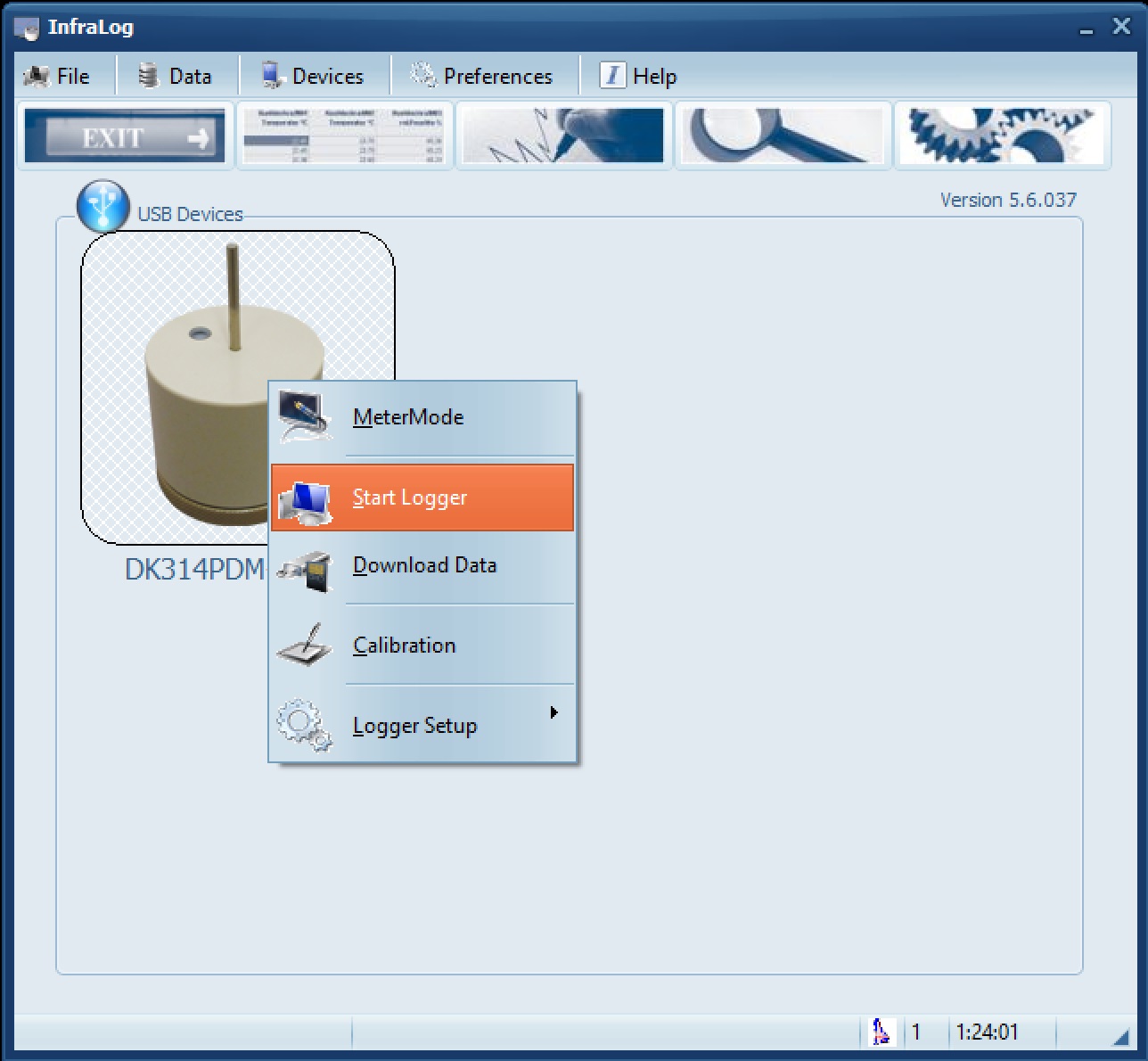The height and width of the screenshot is (1061, 1148).
Task: Open the File menu
Action: [x=58, y=77]
